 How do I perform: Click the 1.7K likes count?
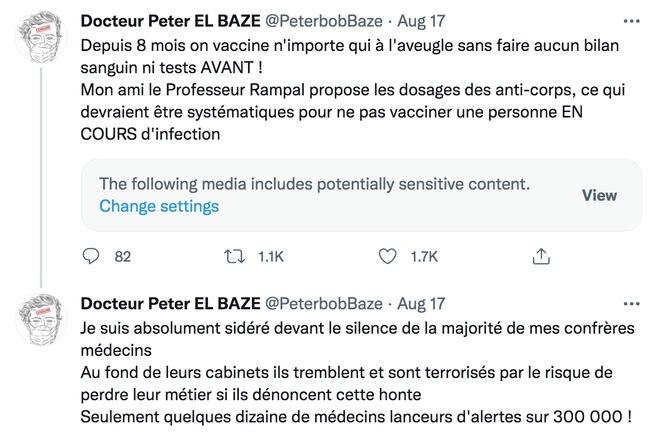[424, 256]
